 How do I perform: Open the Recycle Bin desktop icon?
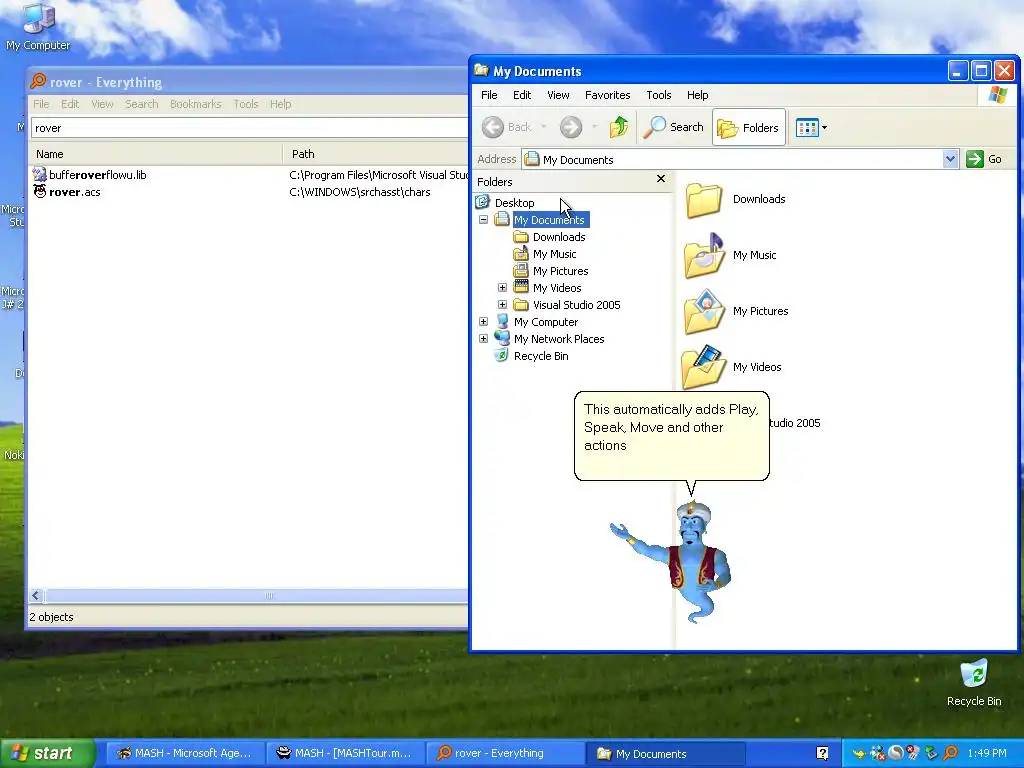974,683
